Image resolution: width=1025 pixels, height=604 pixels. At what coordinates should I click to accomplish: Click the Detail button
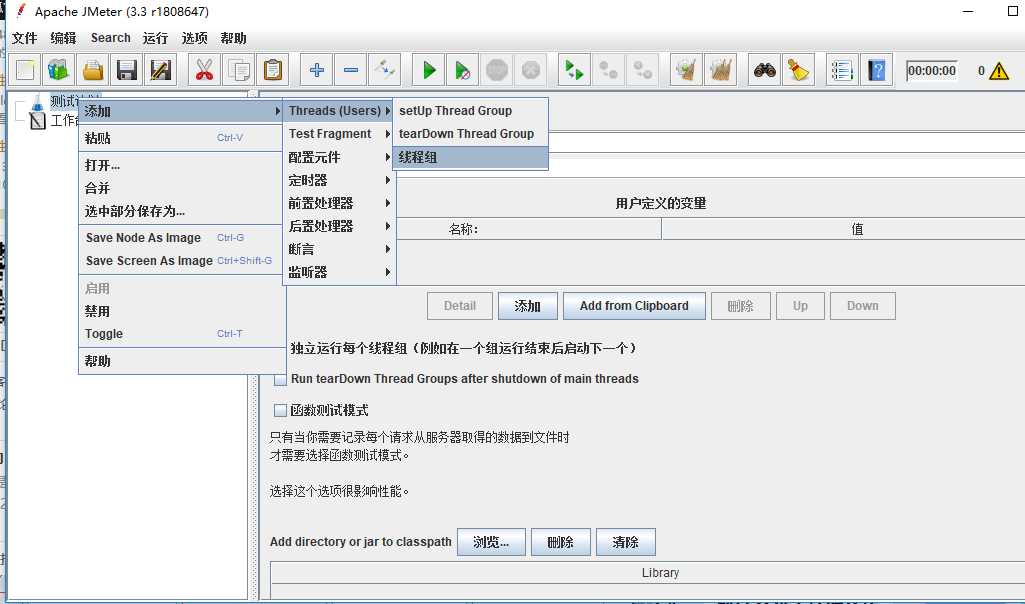tap(460, 306)
